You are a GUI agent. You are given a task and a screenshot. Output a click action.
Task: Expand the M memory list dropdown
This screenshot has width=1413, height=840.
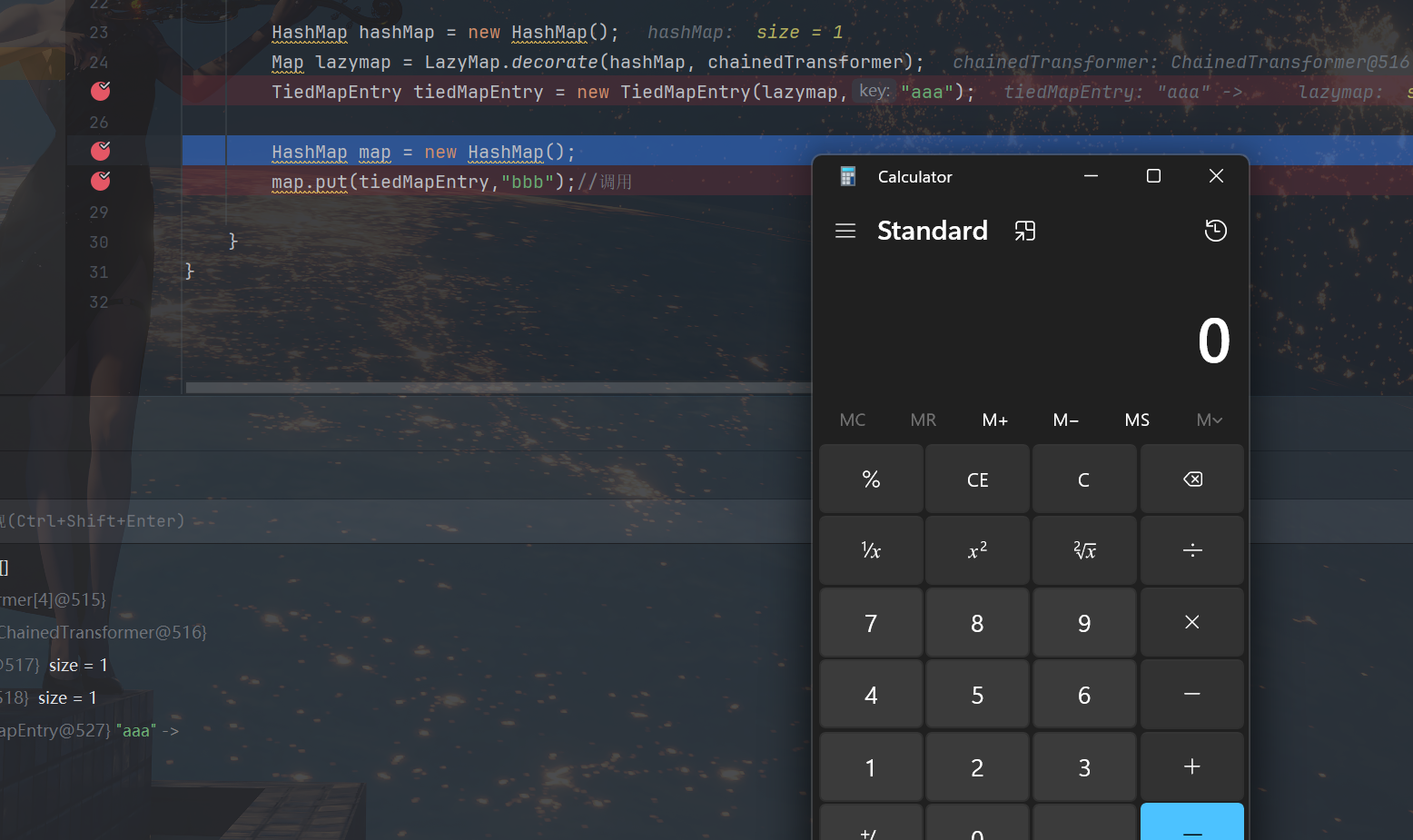[x=1209, y=420]
